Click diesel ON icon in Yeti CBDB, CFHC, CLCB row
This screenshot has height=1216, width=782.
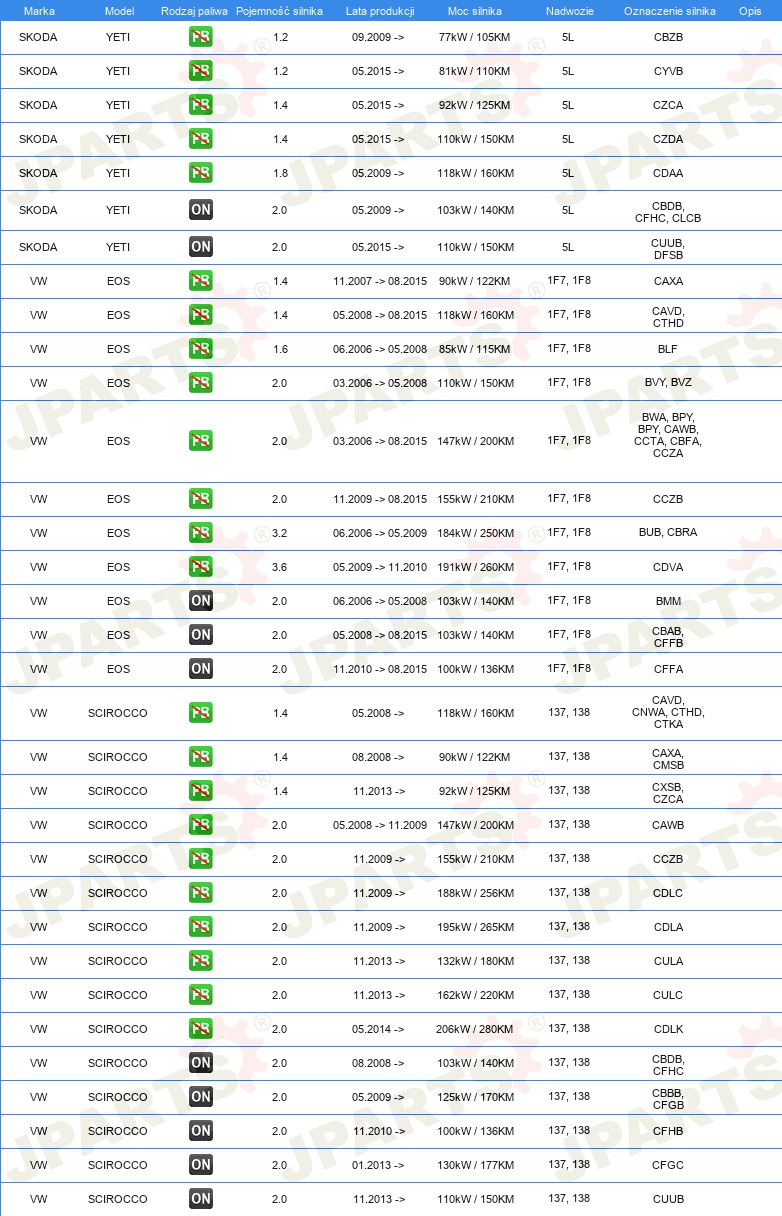[201, 210]
